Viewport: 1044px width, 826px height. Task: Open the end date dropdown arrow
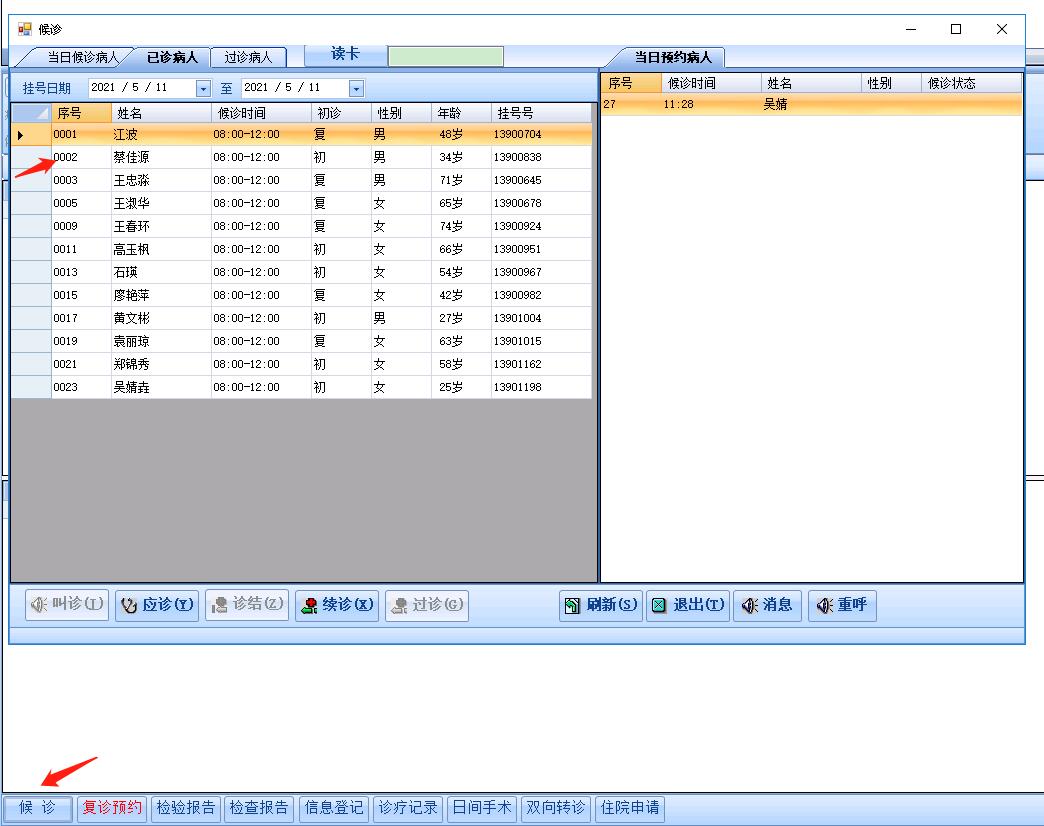click(x=357, y=88)
